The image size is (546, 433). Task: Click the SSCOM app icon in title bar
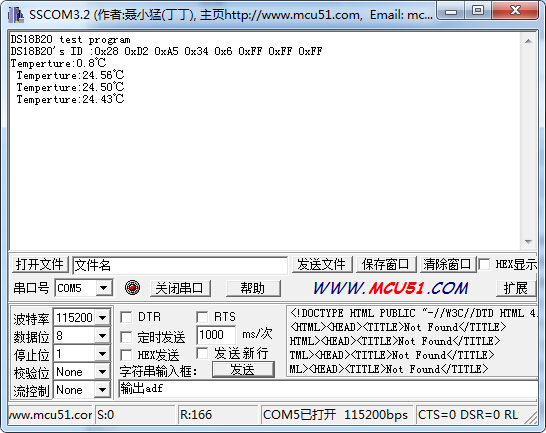click(x=16, y=15)
